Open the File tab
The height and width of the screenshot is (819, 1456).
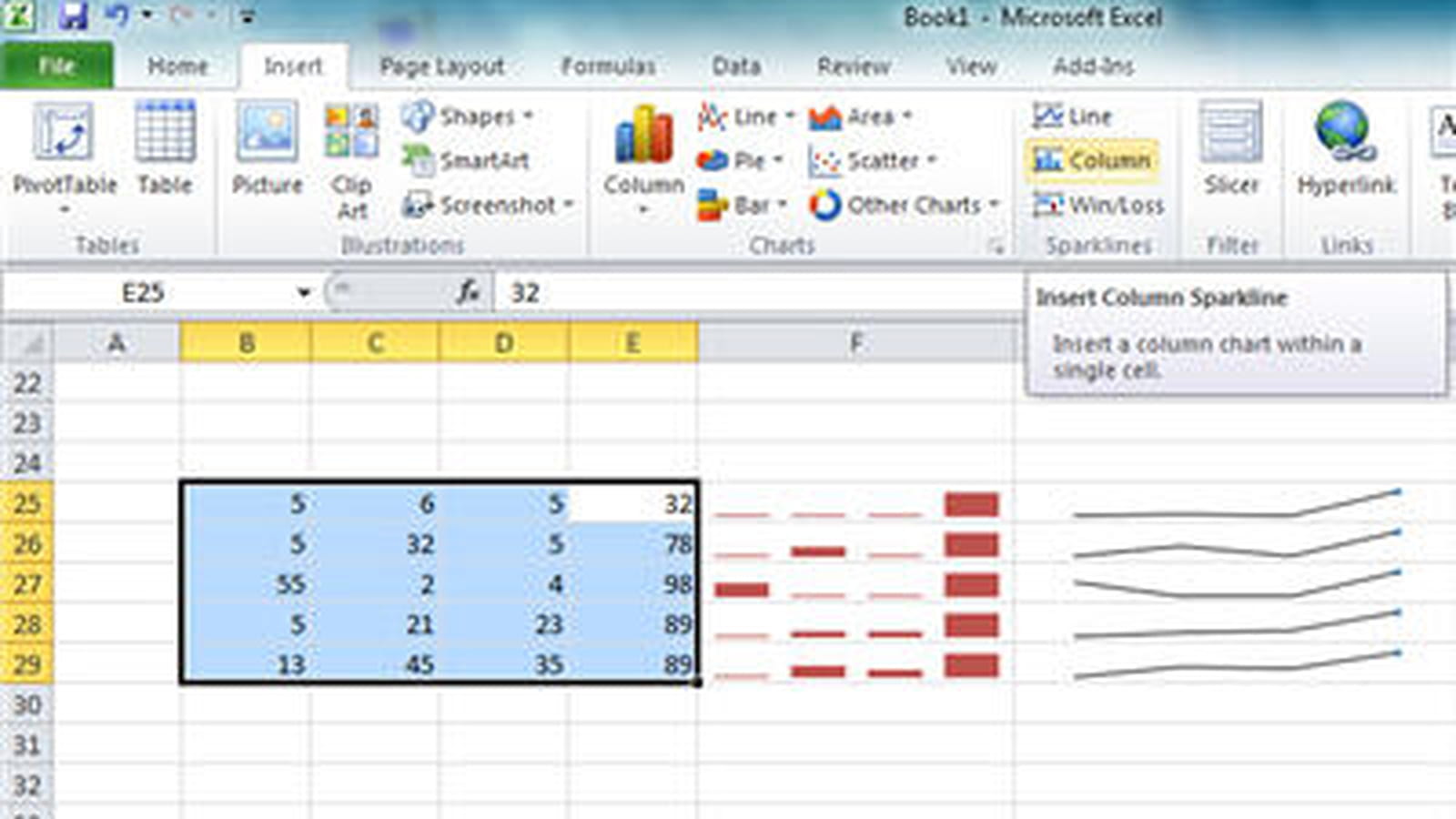pos(56,66)
